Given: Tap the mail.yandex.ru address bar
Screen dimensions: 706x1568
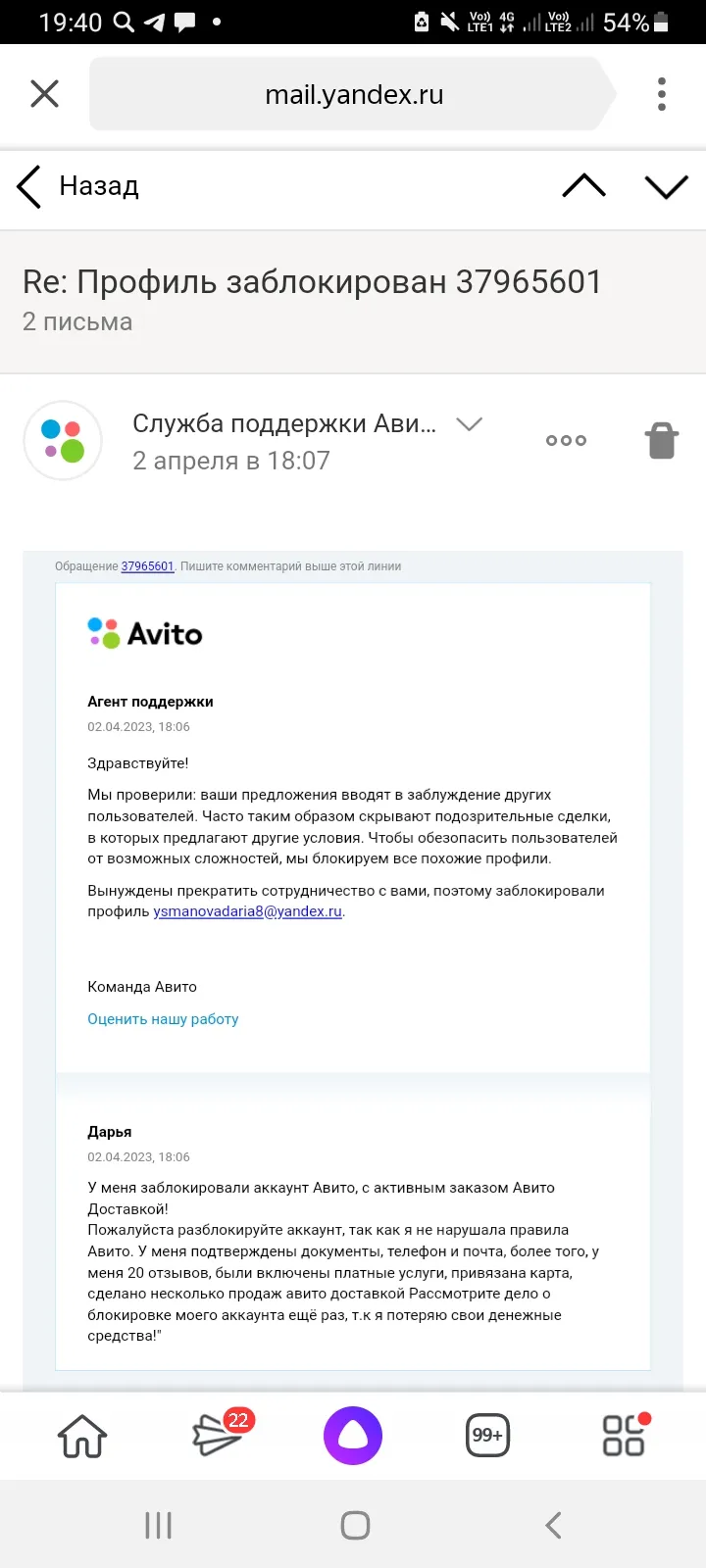Looking at the screenshot, I should 353,94.
